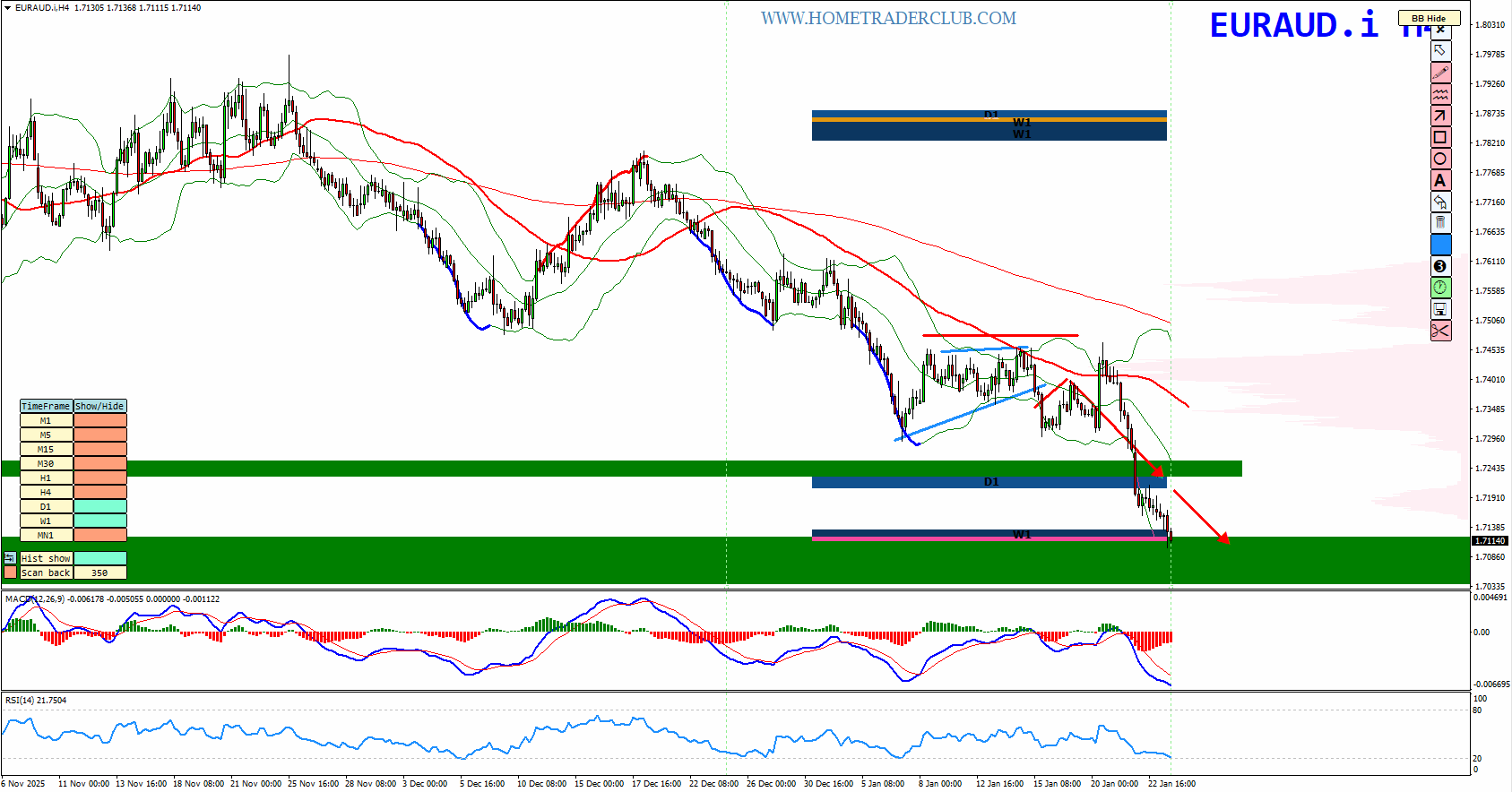Image resolution: width=1512 pixels, height=792 pixels.
Task: Click the floppy disk save icon
Action: (1440, 309)
